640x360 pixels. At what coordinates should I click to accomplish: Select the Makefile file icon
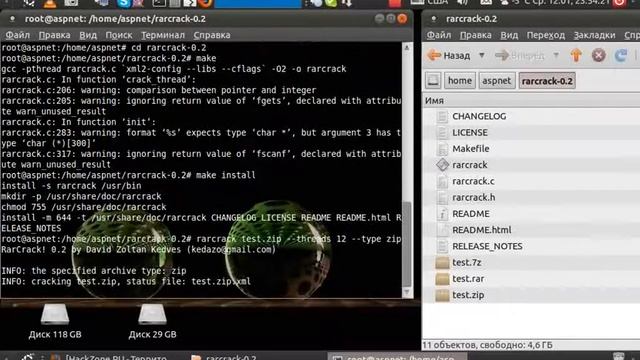point(442,149)
